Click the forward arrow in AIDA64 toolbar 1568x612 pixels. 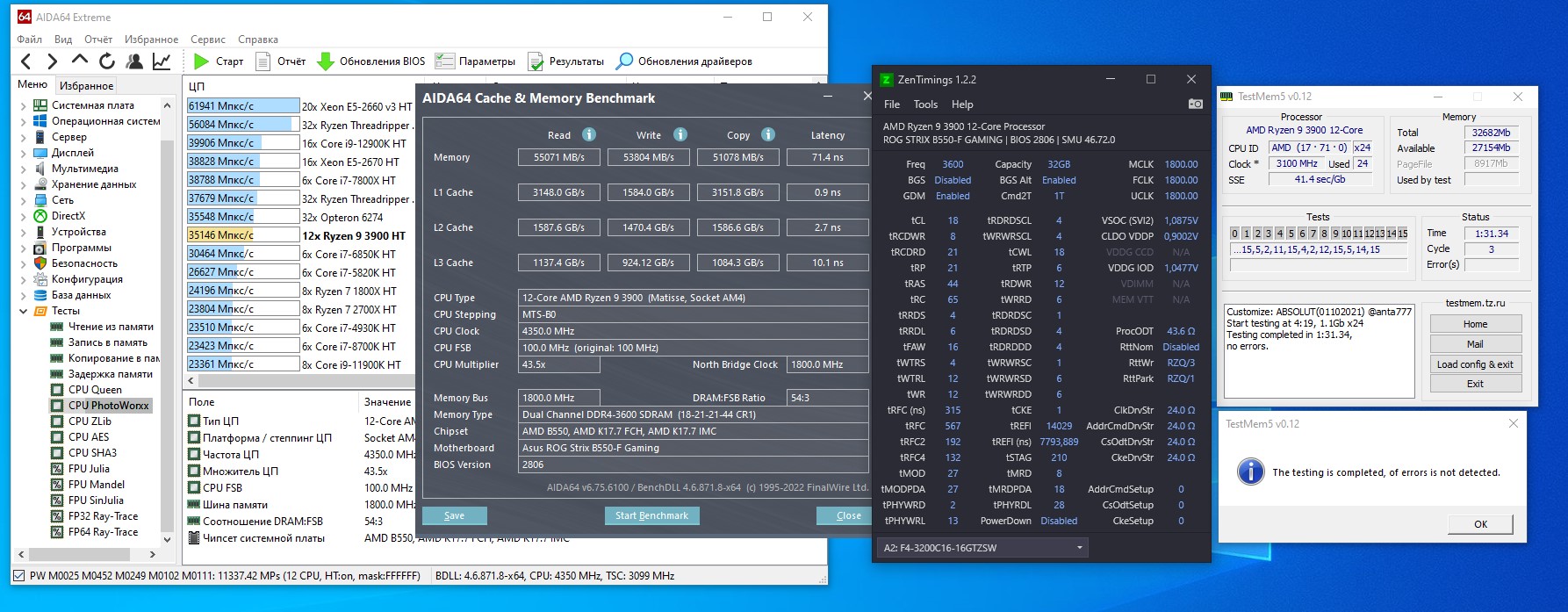point(53,61)
